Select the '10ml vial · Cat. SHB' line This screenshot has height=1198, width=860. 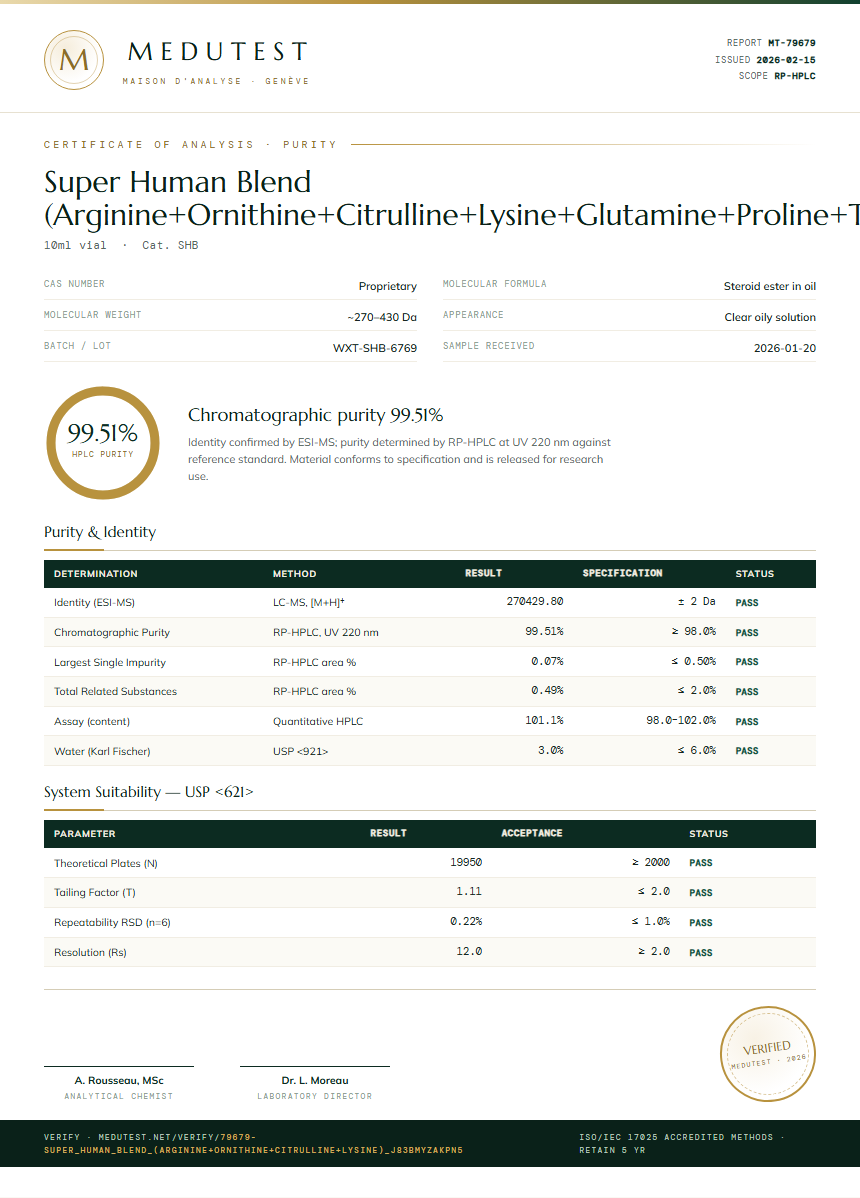click(x=121, y=245)
